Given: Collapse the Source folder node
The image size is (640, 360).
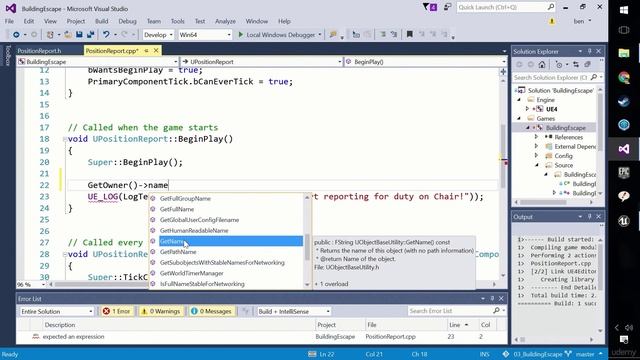Looking at the screenshot, I should 536,165.
